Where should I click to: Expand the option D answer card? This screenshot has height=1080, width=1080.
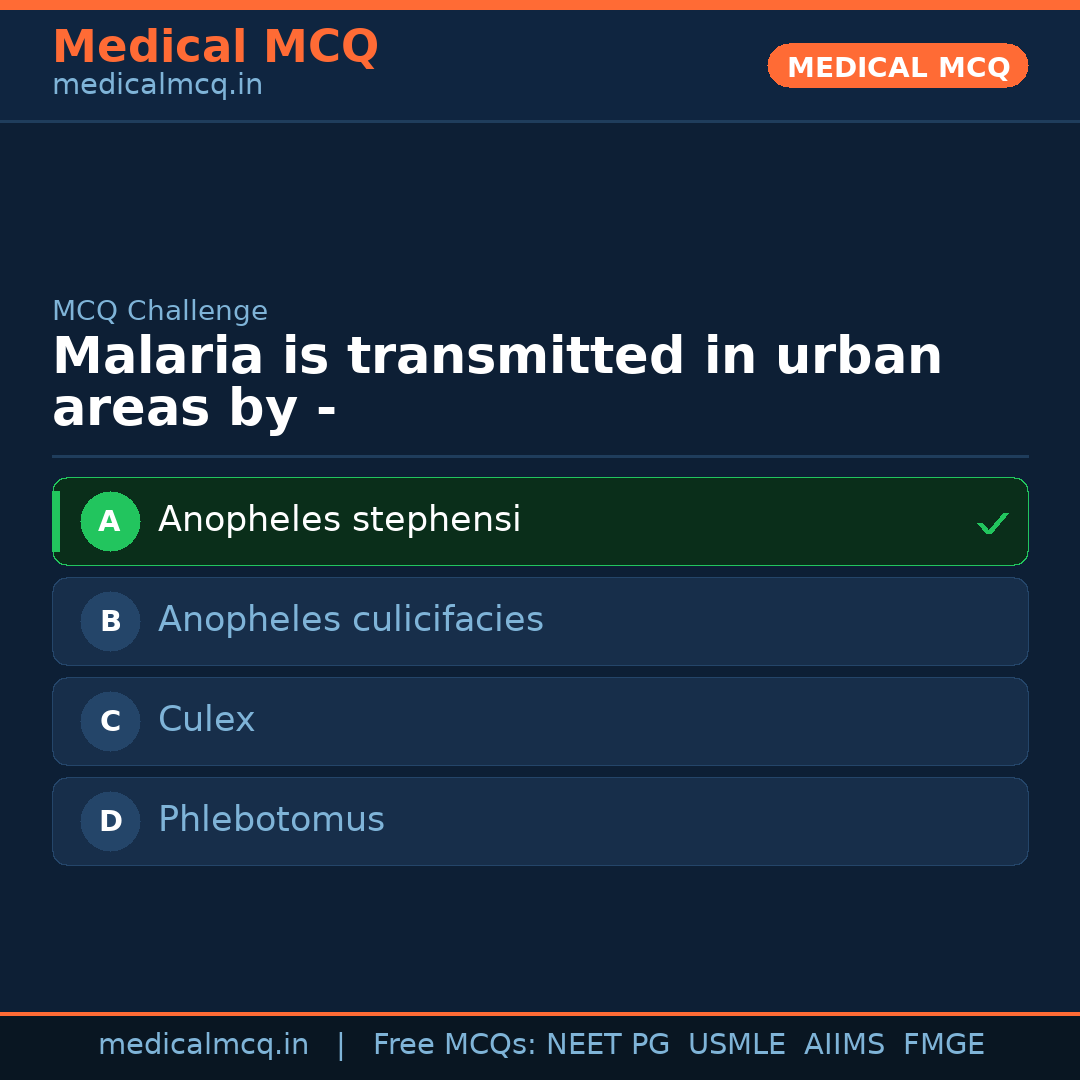tap(540, 821)
